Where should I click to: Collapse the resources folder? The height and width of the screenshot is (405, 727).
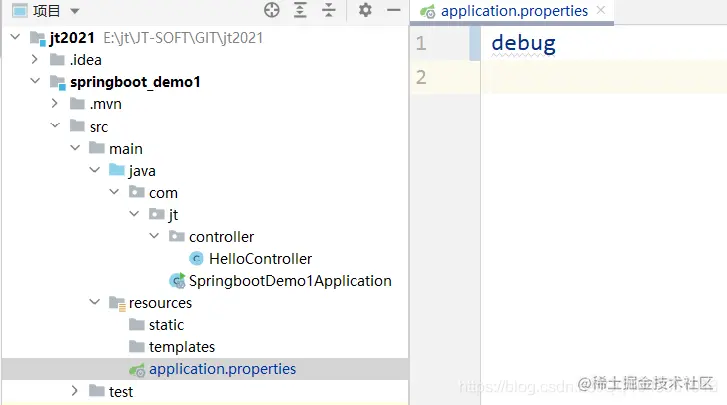(x=95, y=302)
